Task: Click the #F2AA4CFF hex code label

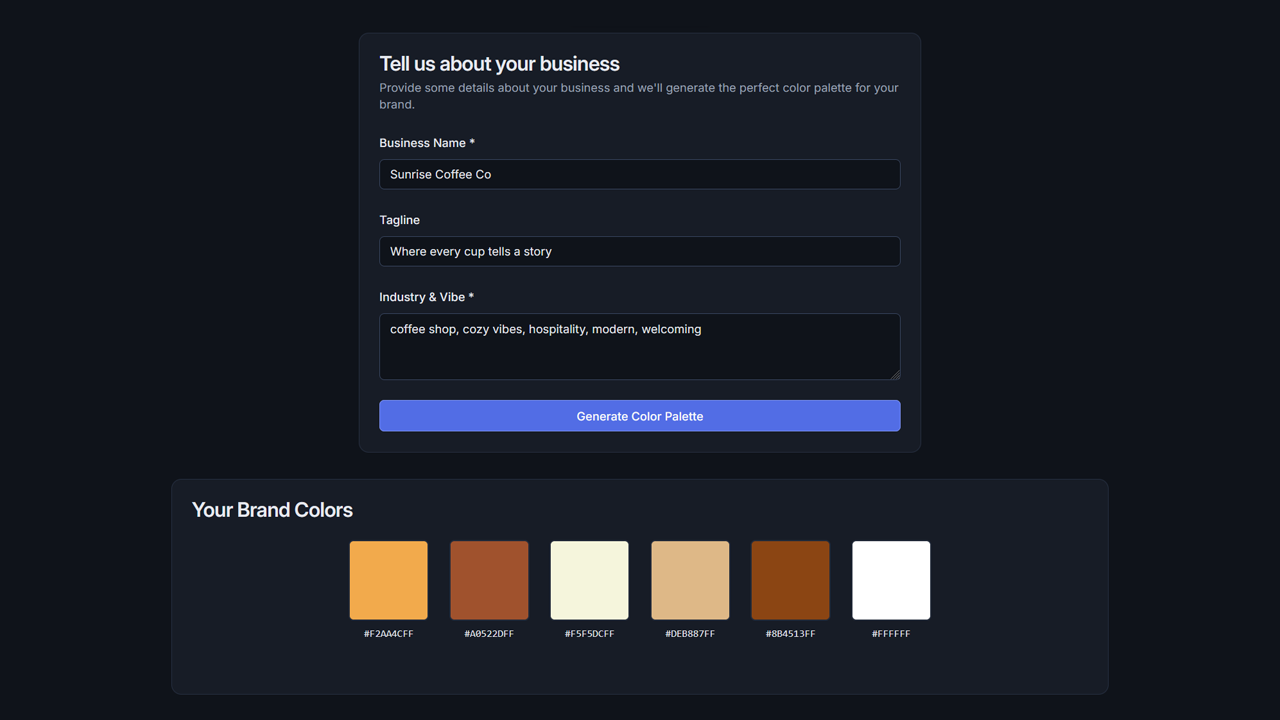Action: coord(388,634)
